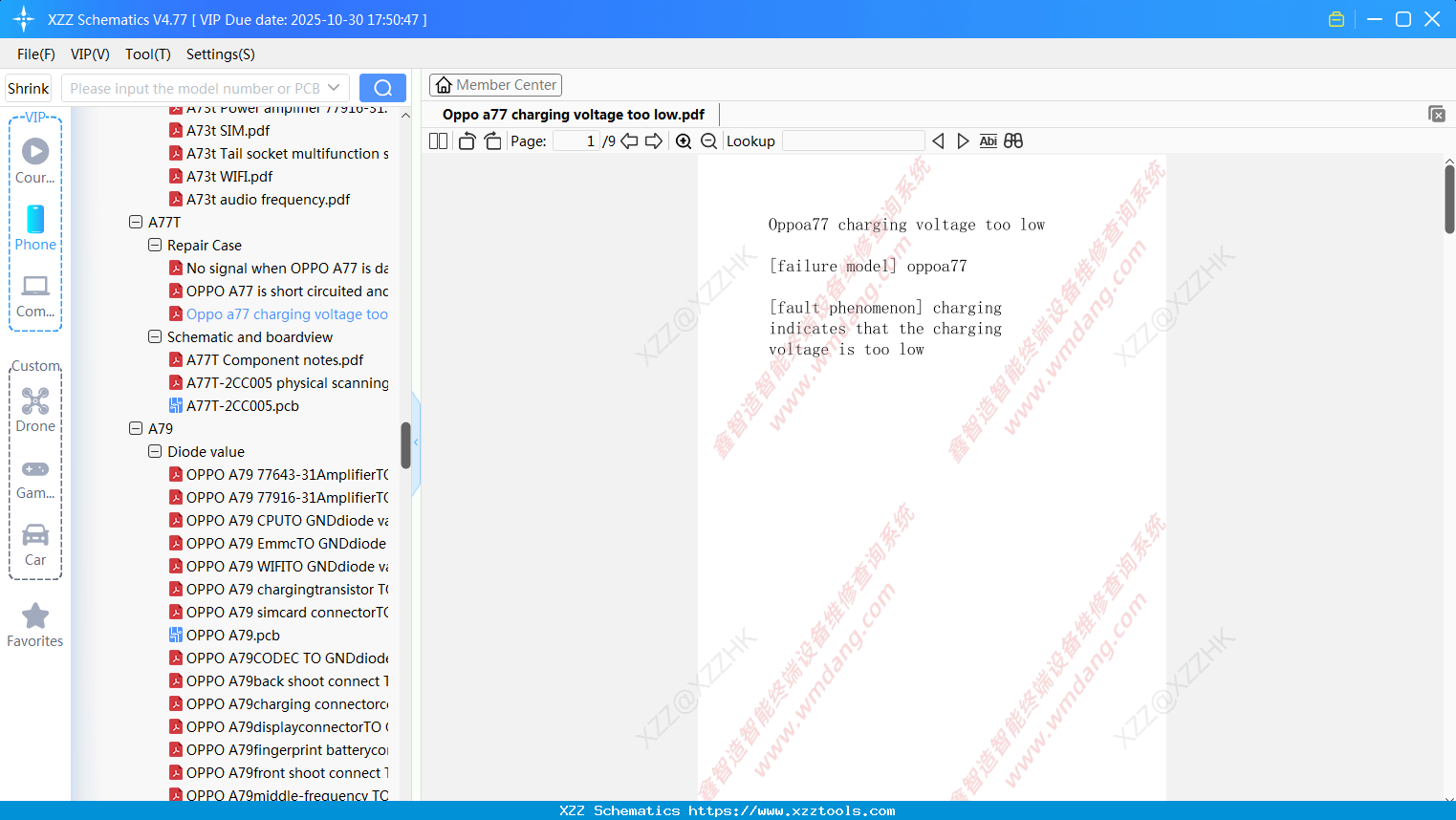1456x820 pixels.
Task: Click the XZZ Schematics logo icon
Action: click(24, 19)
